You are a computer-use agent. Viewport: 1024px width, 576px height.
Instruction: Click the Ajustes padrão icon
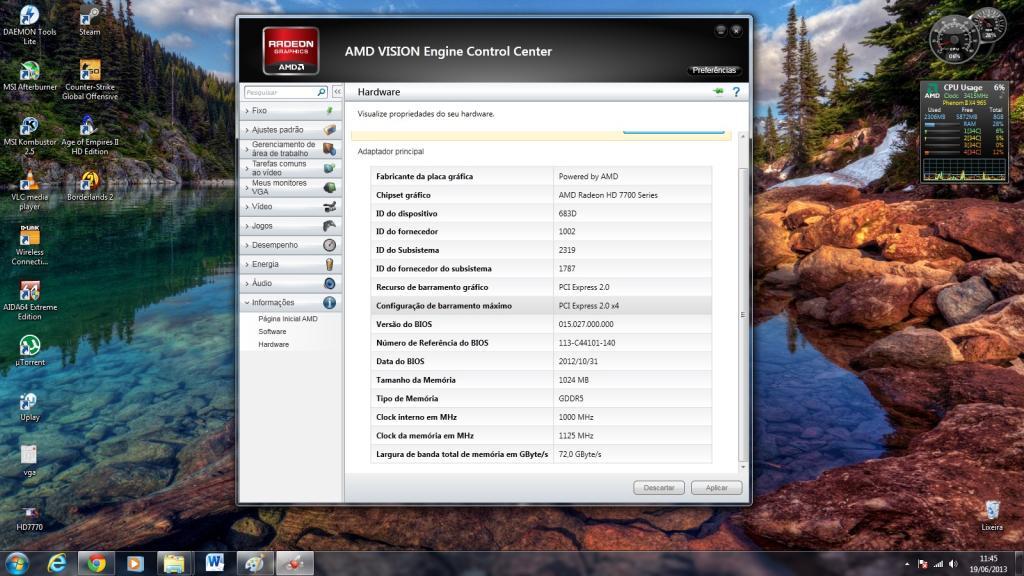[329, 129]
